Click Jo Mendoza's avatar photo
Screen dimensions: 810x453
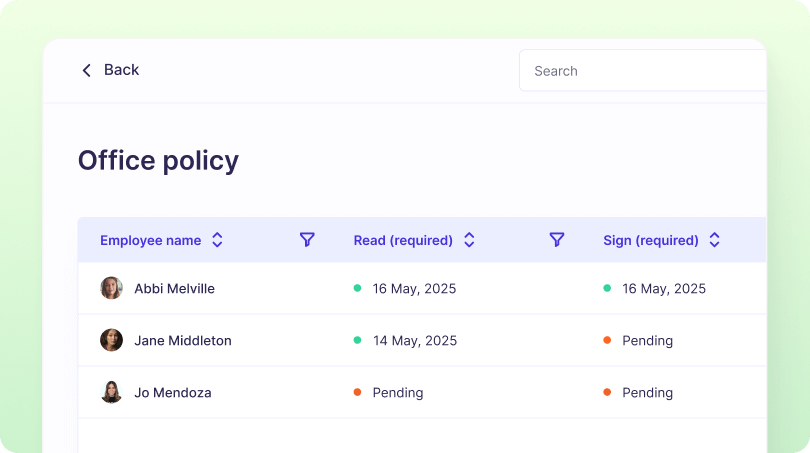111,392
